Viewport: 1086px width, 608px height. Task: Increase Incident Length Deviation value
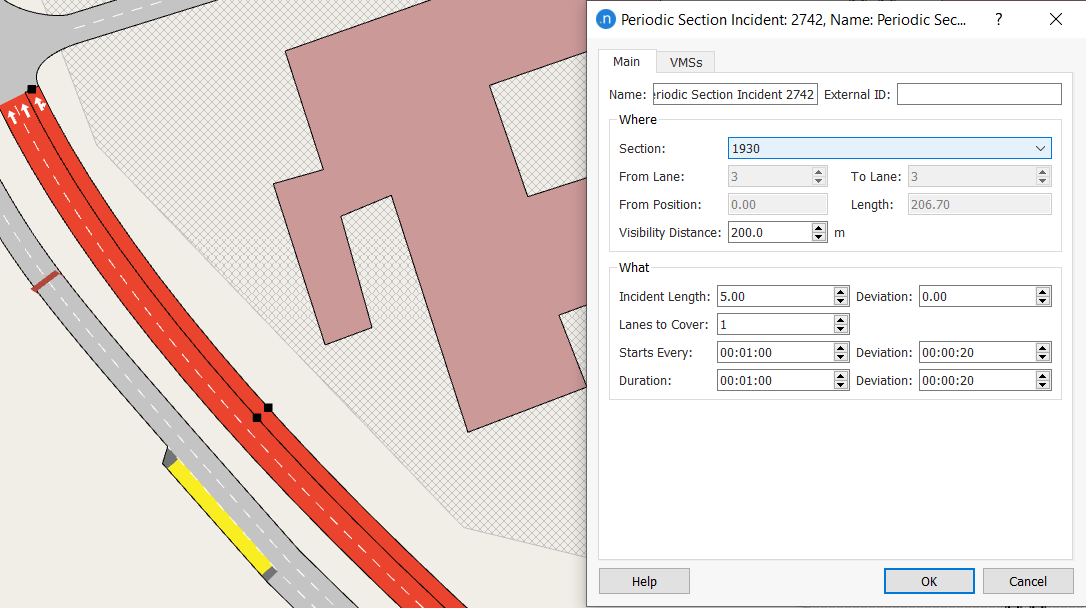(1043, 292)
